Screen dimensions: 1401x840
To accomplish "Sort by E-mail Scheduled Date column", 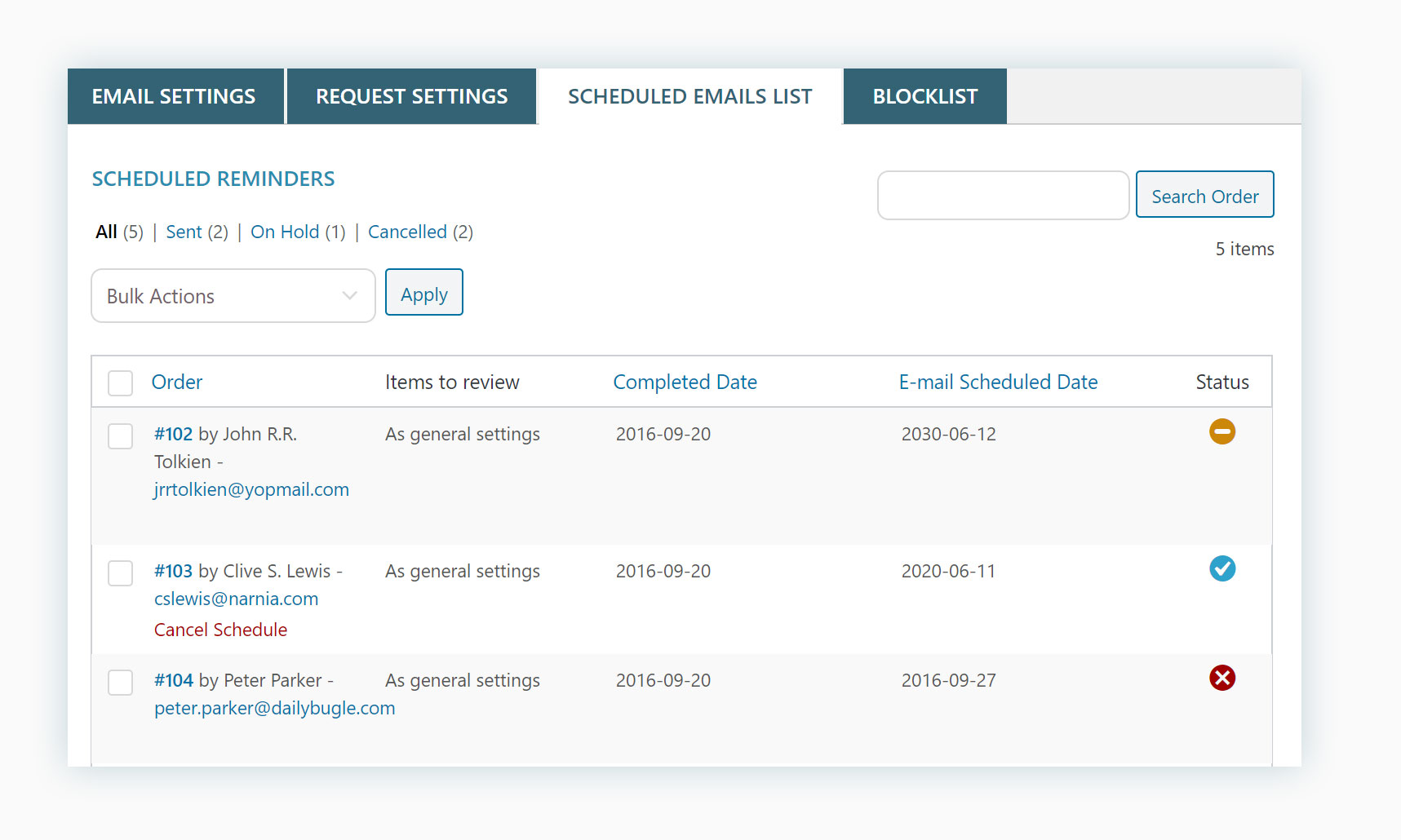I will 997,382.
